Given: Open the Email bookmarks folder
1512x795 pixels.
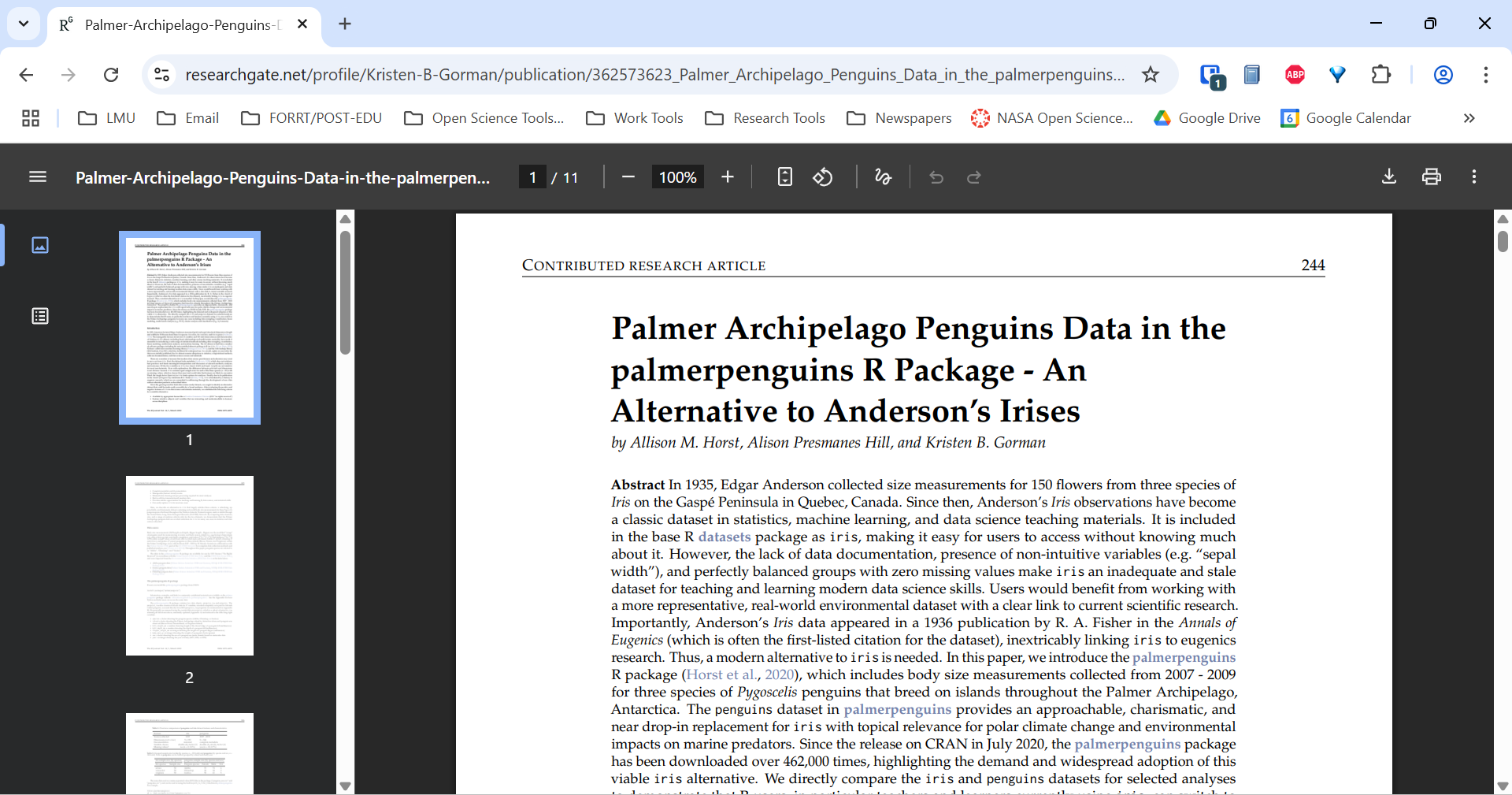Looking at the screenshot, I should (188, 118).
